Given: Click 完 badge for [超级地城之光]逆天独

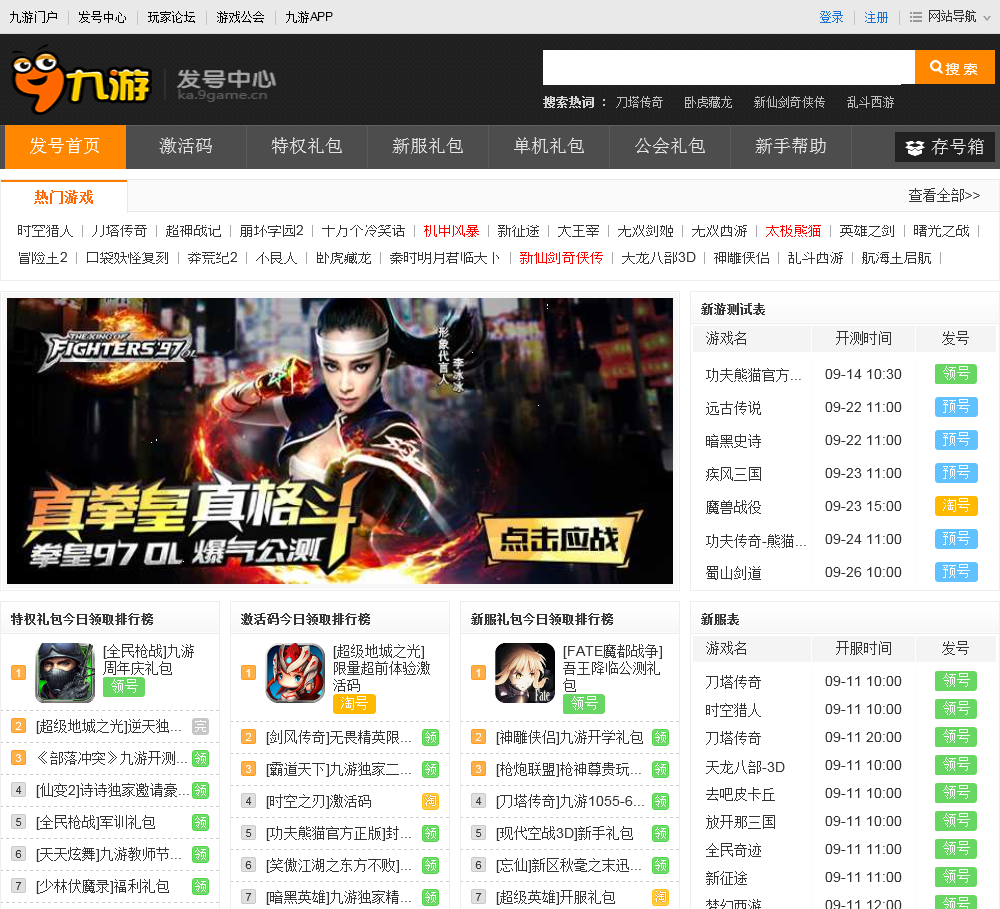Looking at the screenshot, I should 200,727.
